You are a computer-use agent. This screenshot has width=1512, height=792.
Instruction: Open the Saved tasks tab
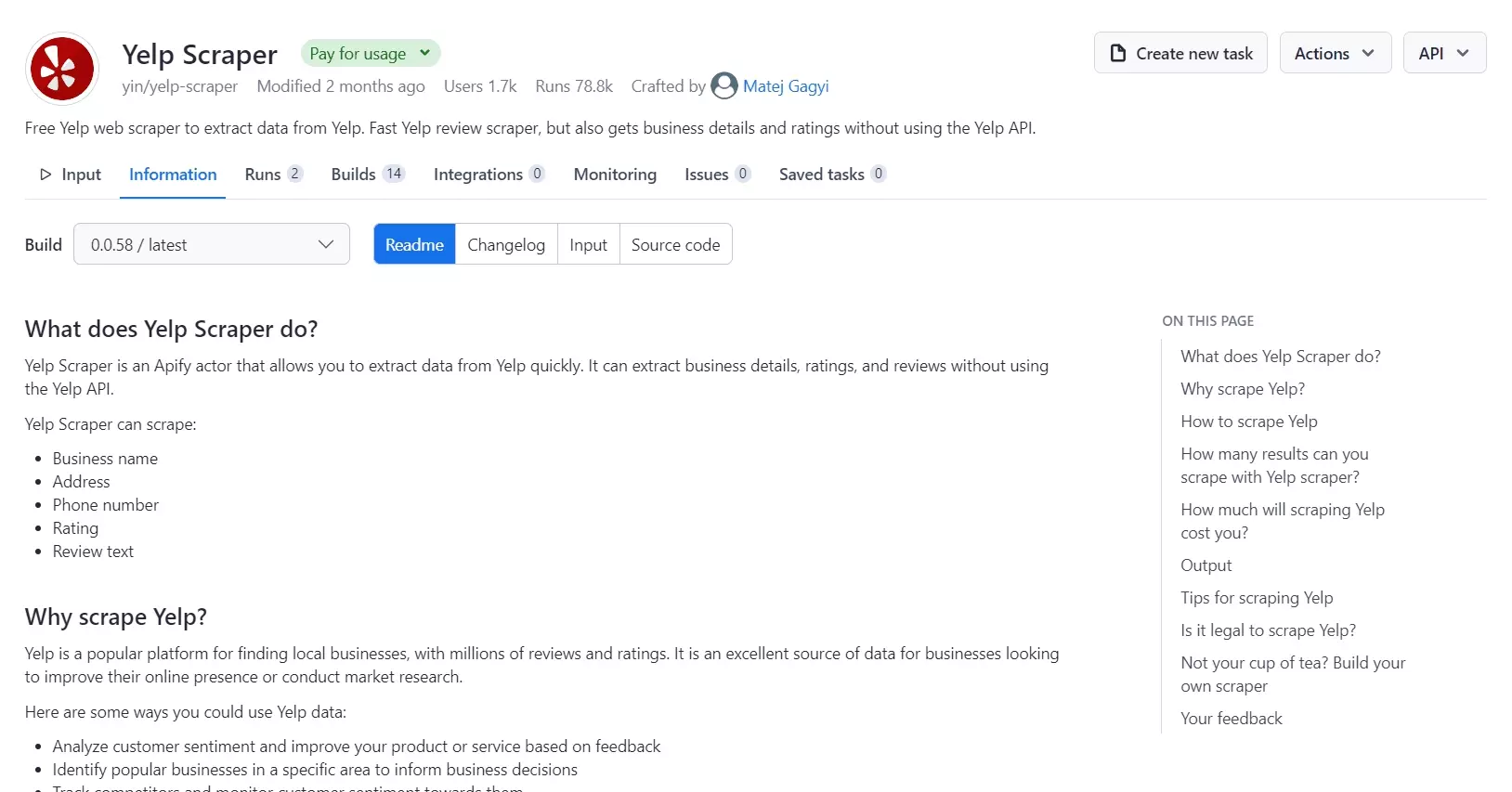(x=831, y=175)
